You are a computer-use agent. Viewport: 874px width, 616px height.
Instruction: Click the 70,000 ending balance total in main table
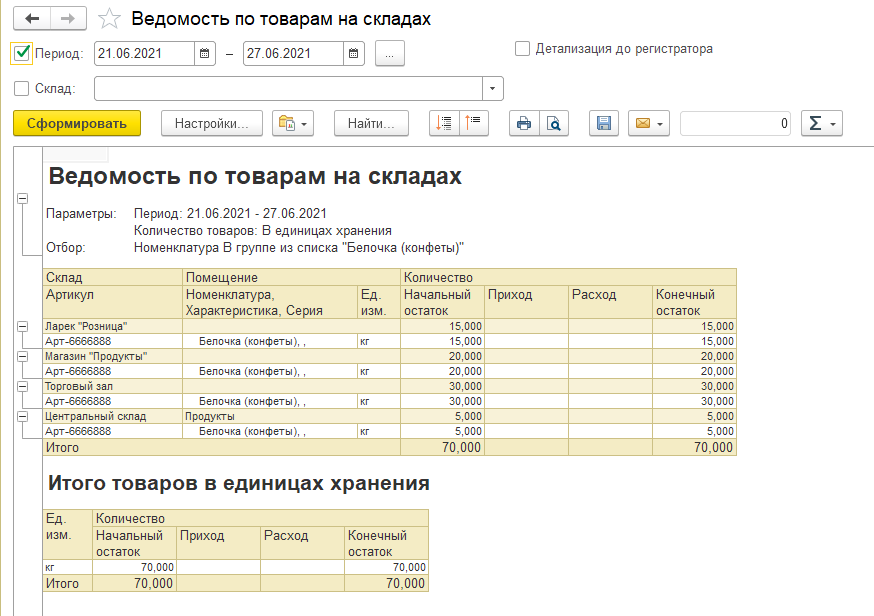pos(695,447)
